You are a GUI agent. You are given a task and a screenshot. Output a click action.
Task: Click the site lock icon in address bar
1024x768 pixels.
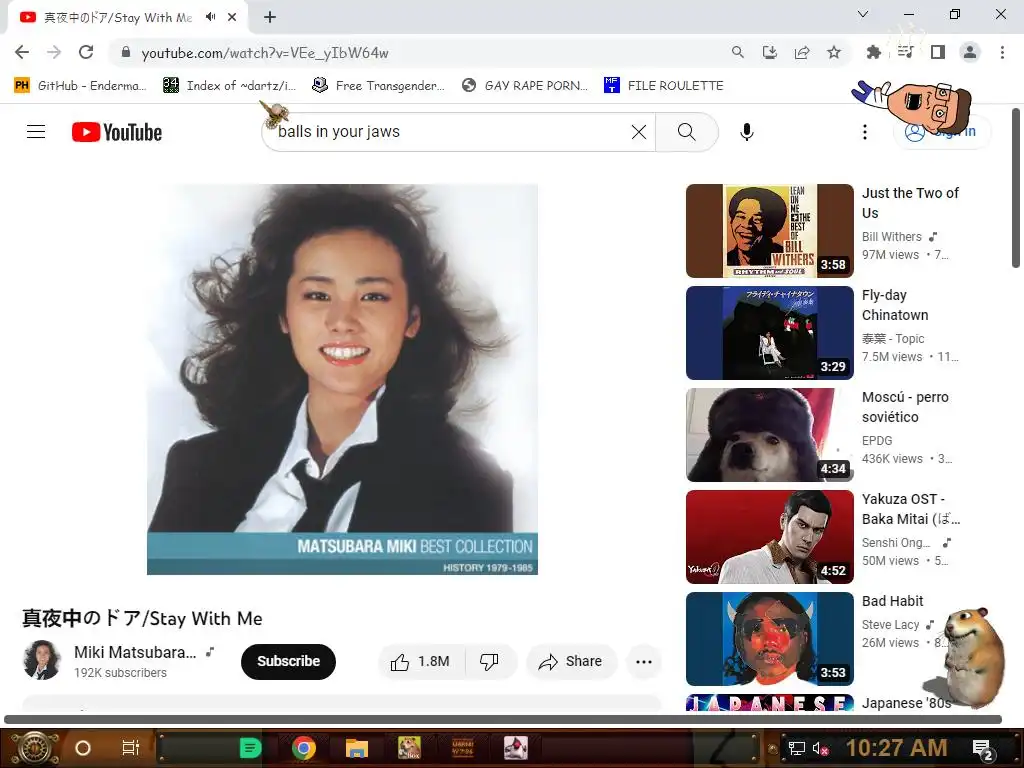coord(126,52)
